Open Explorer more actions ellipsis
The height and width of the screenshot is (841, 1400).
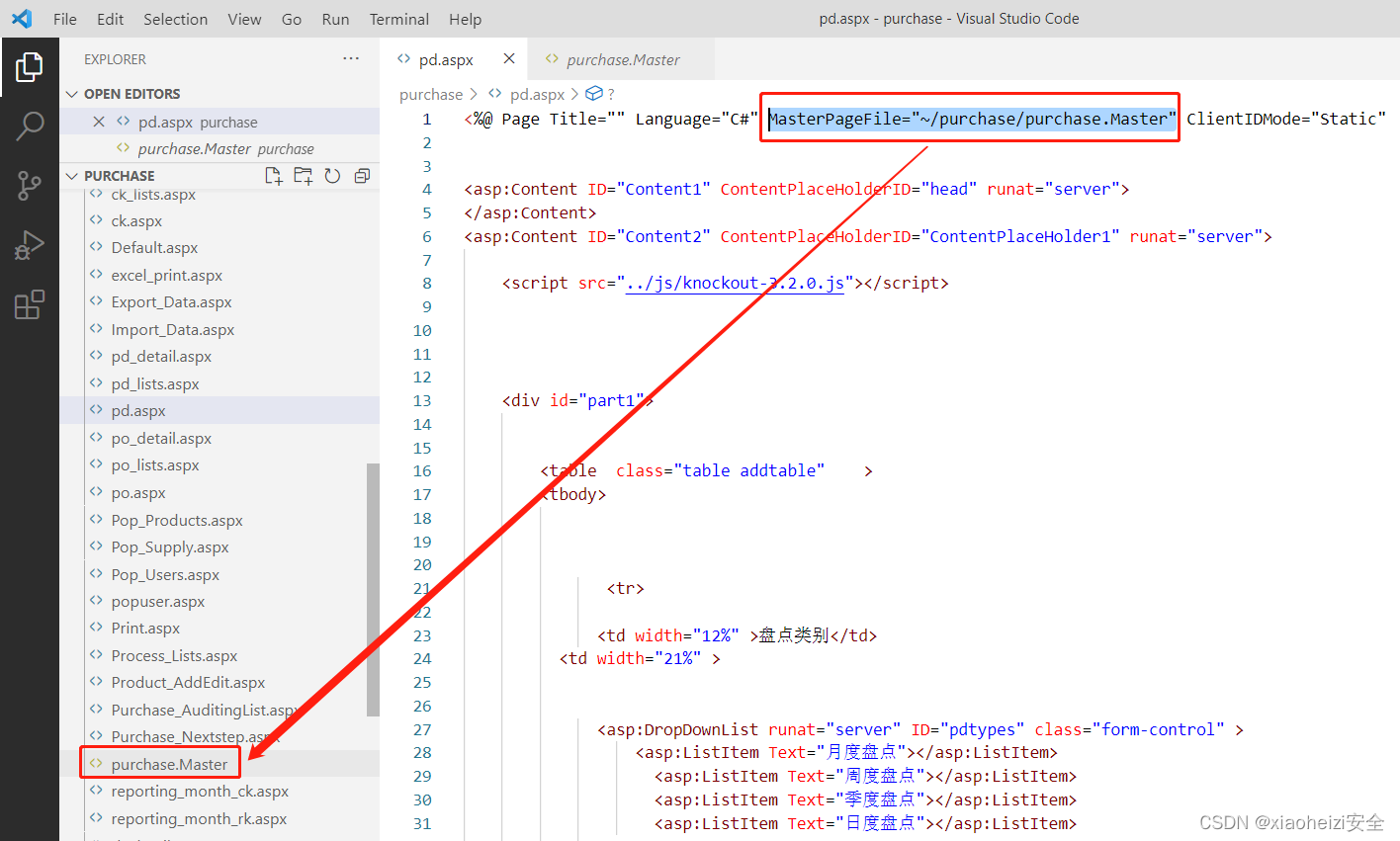351,59
